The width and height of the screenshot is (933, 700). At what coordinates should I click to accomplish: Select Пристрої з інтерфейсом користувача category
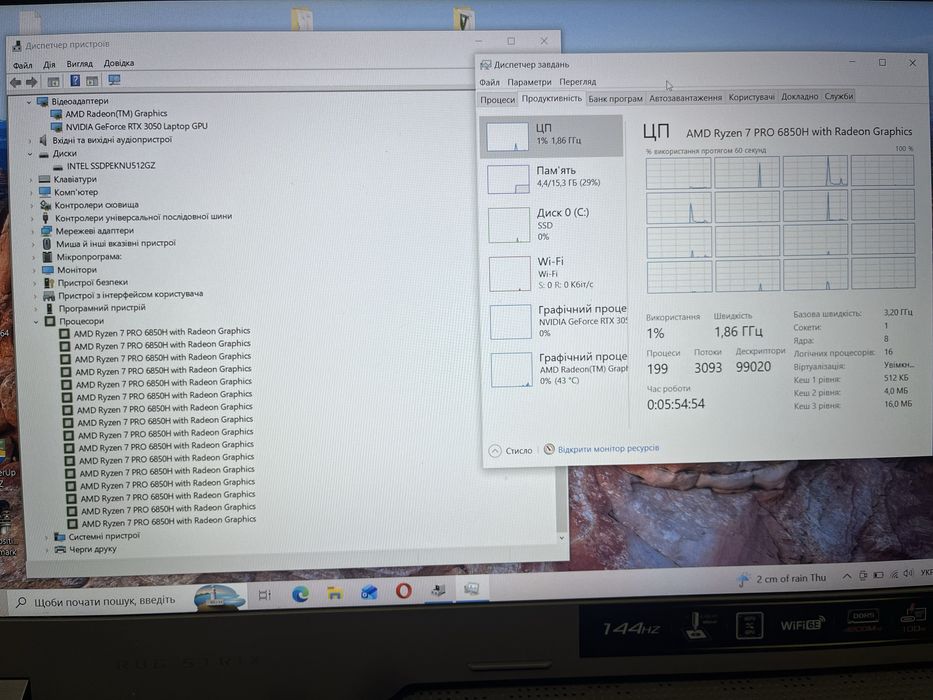(131, 295)
